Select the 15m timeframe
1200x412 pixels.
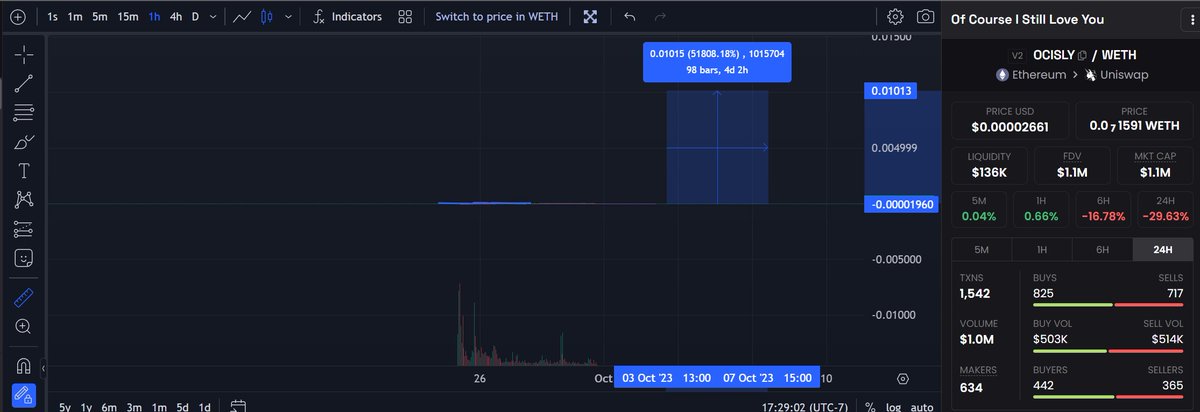(x=128, y=17)
